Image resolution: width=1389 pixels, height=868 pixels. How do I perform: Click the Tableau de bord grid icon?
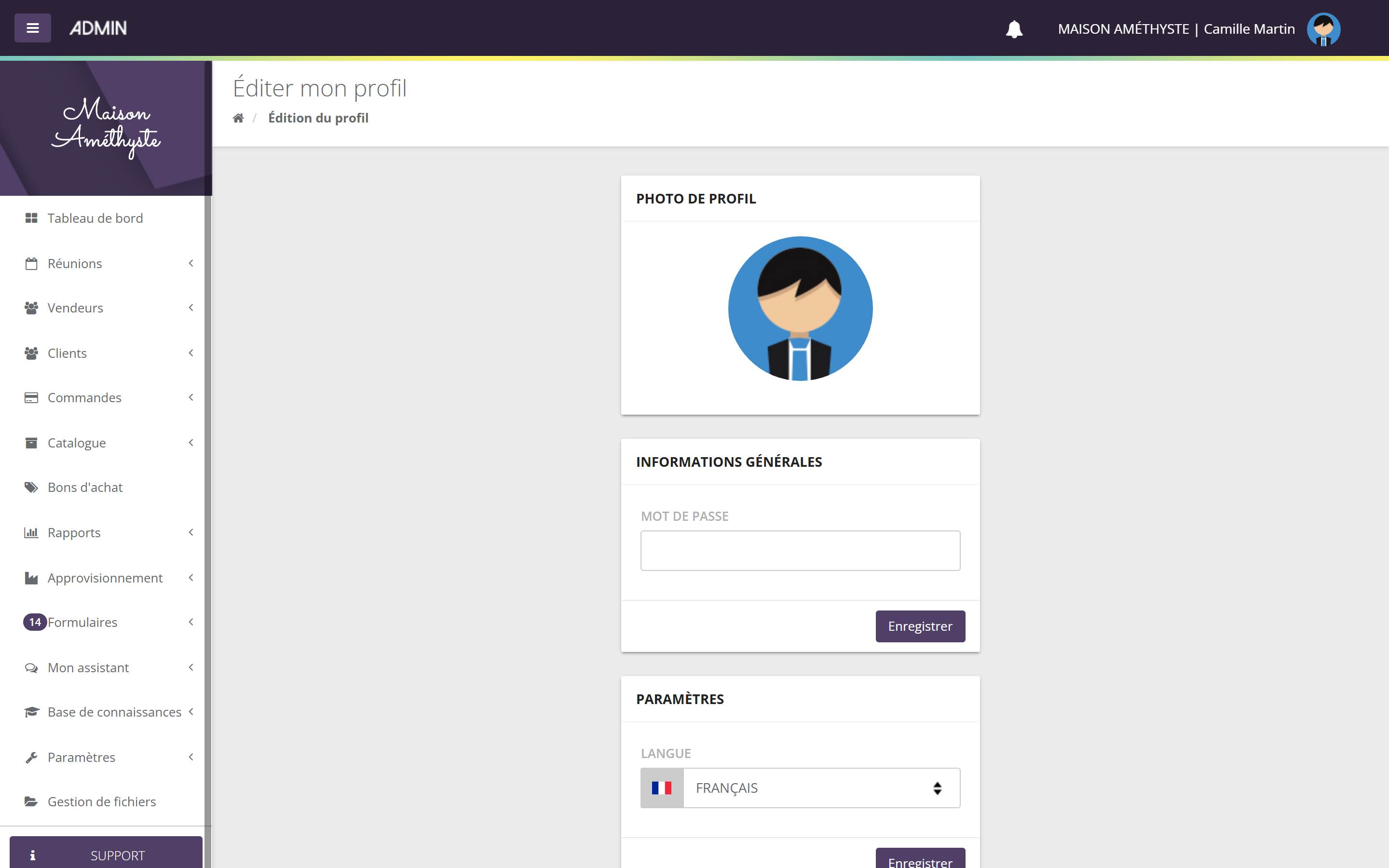click(x=31, y=218)
